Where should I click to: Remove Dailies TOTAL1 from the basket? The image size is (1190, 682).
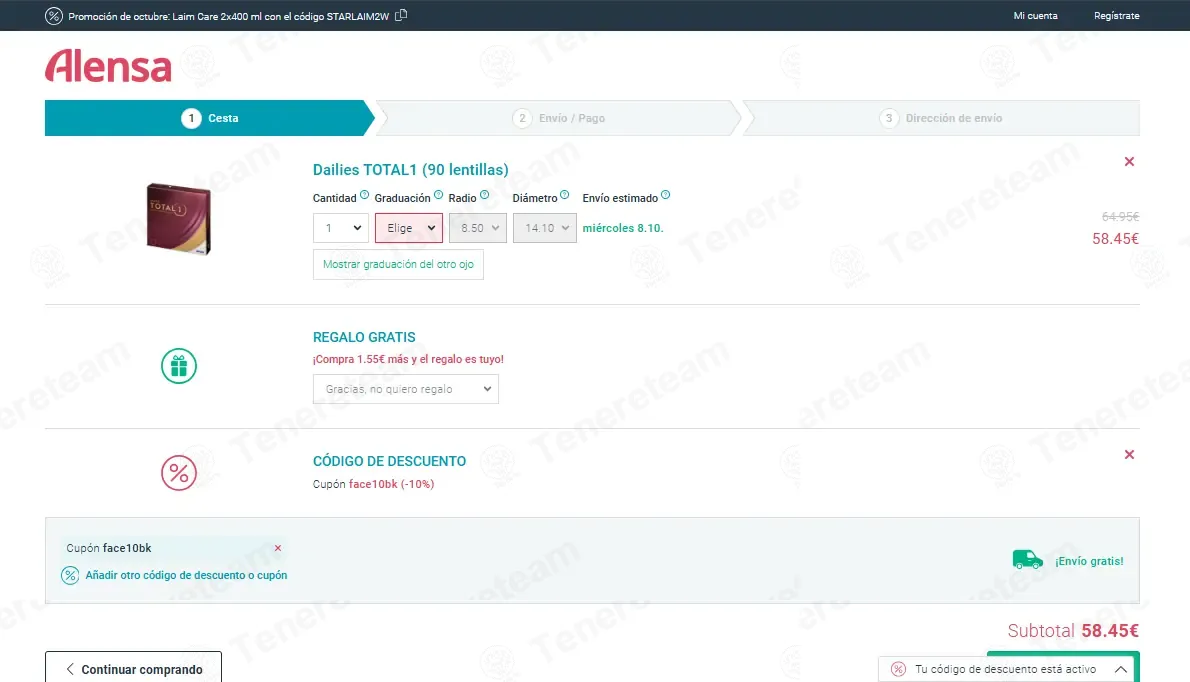1129,162
